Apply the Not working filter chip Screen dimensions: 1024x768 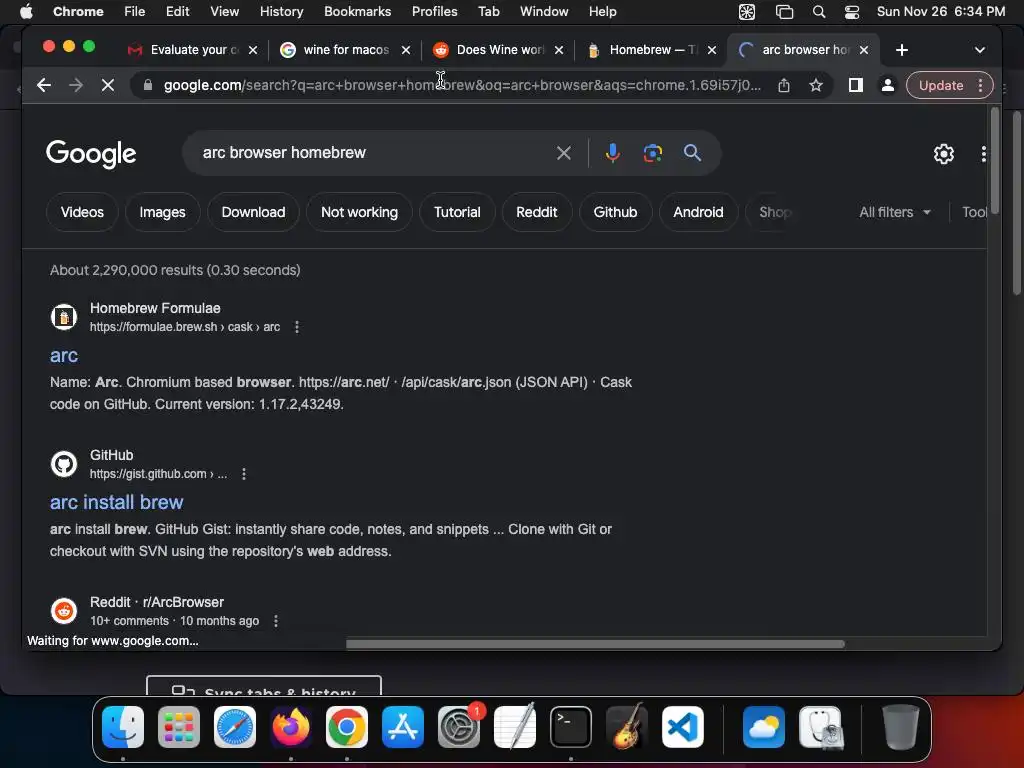pos(359,212)
